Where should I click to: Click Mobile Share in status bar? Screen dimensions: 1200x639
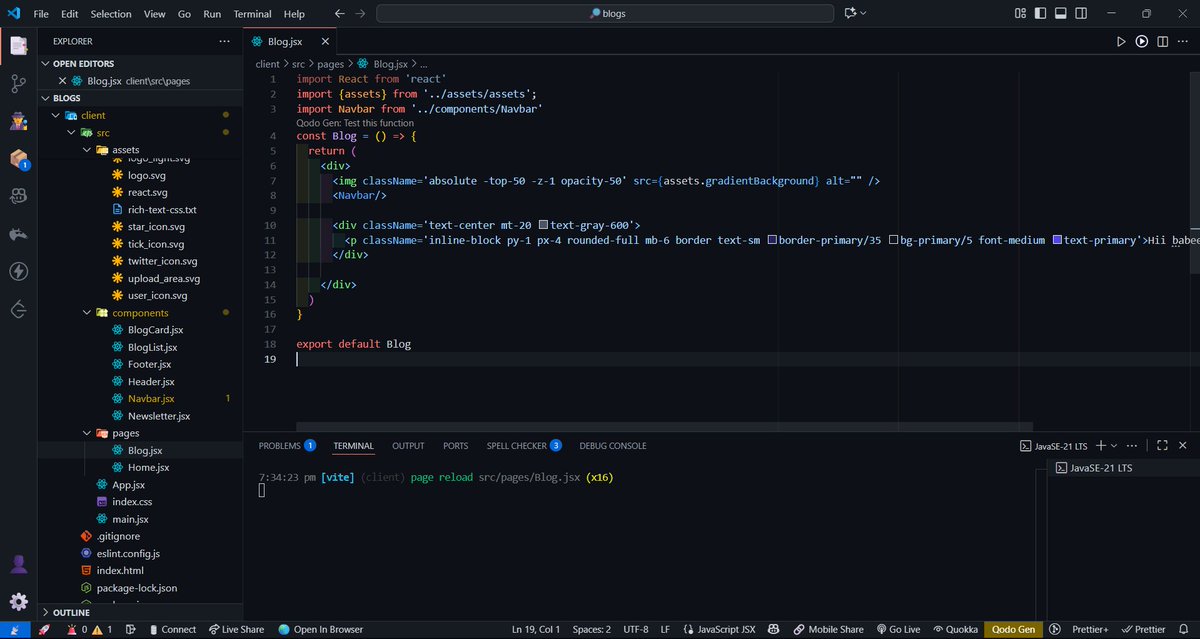pos(828,629)
